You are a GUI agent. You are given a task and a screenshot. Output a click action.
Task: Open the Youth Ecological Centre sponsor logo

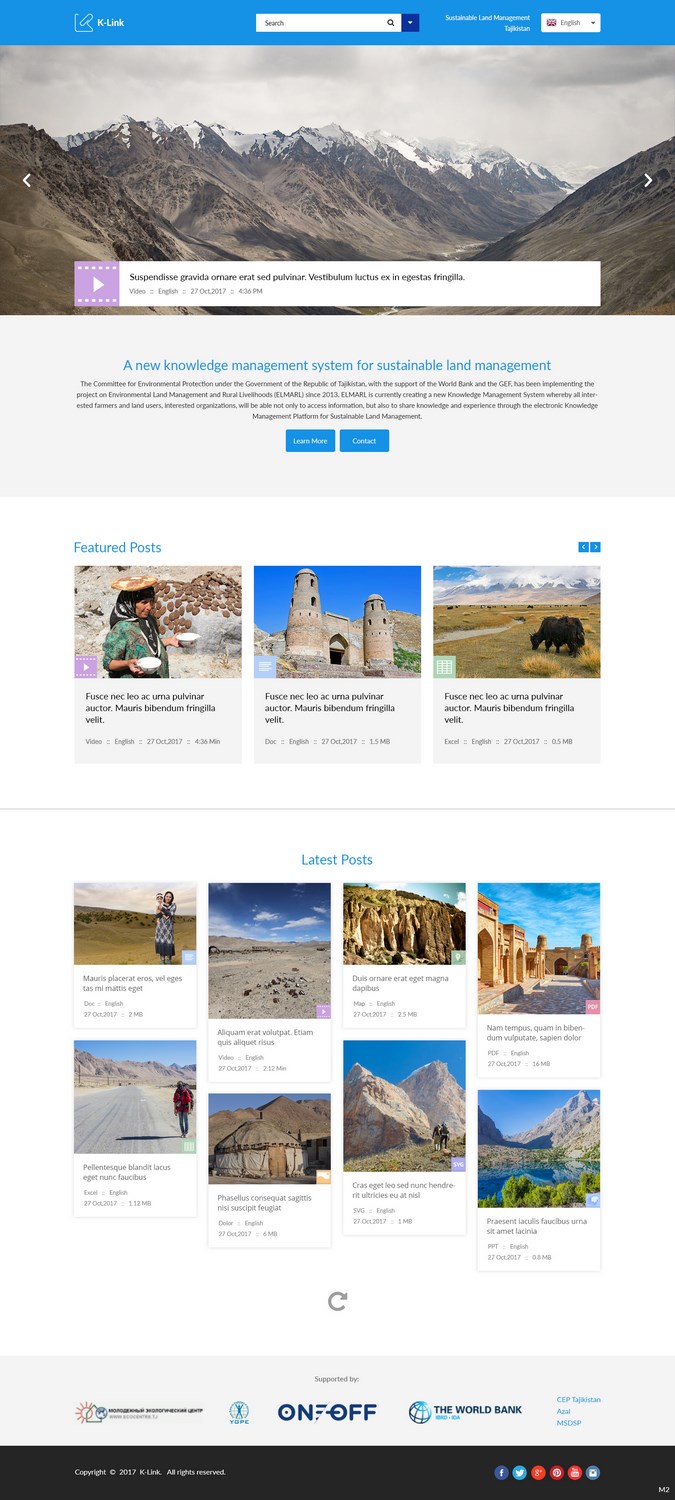coord(139,1412)
